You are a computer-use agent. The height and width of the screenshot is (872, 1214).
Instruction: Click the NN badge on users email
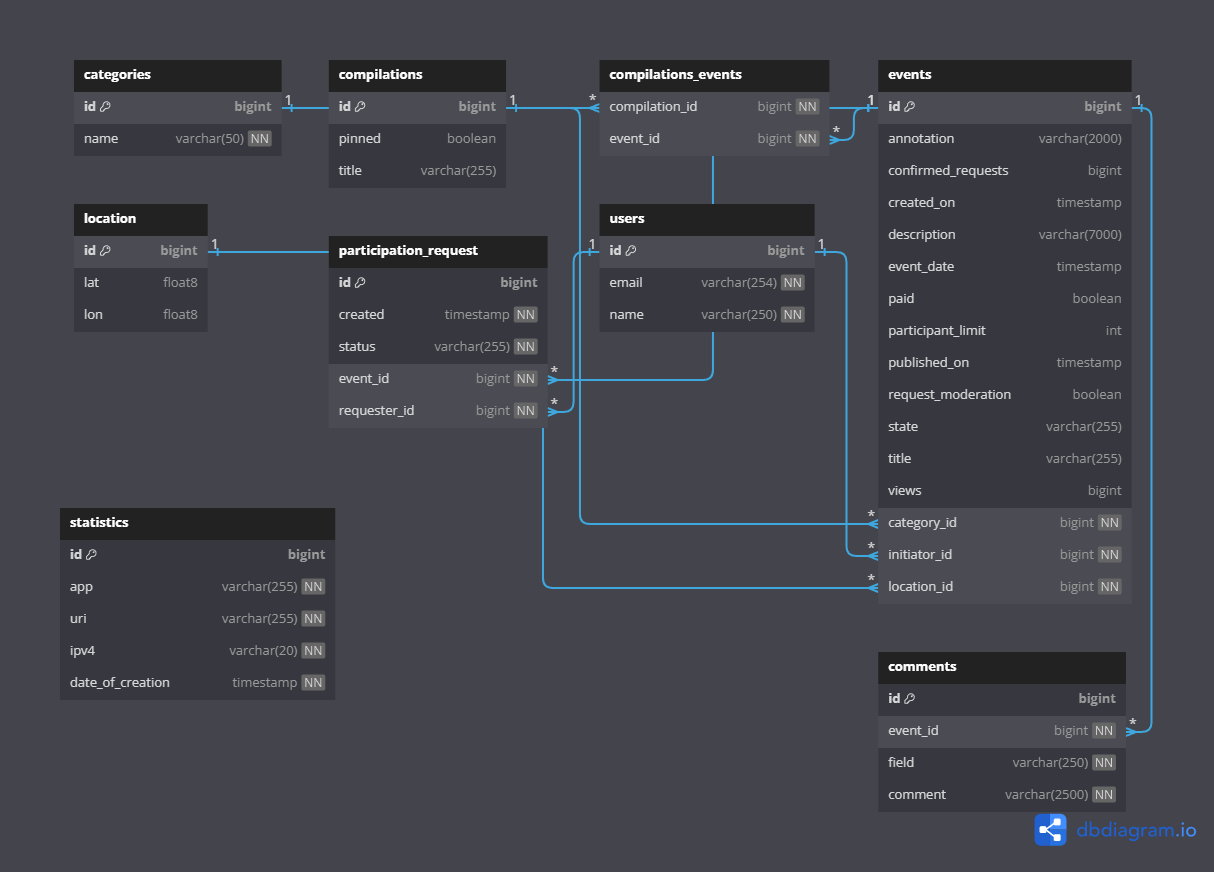[793, 282]
